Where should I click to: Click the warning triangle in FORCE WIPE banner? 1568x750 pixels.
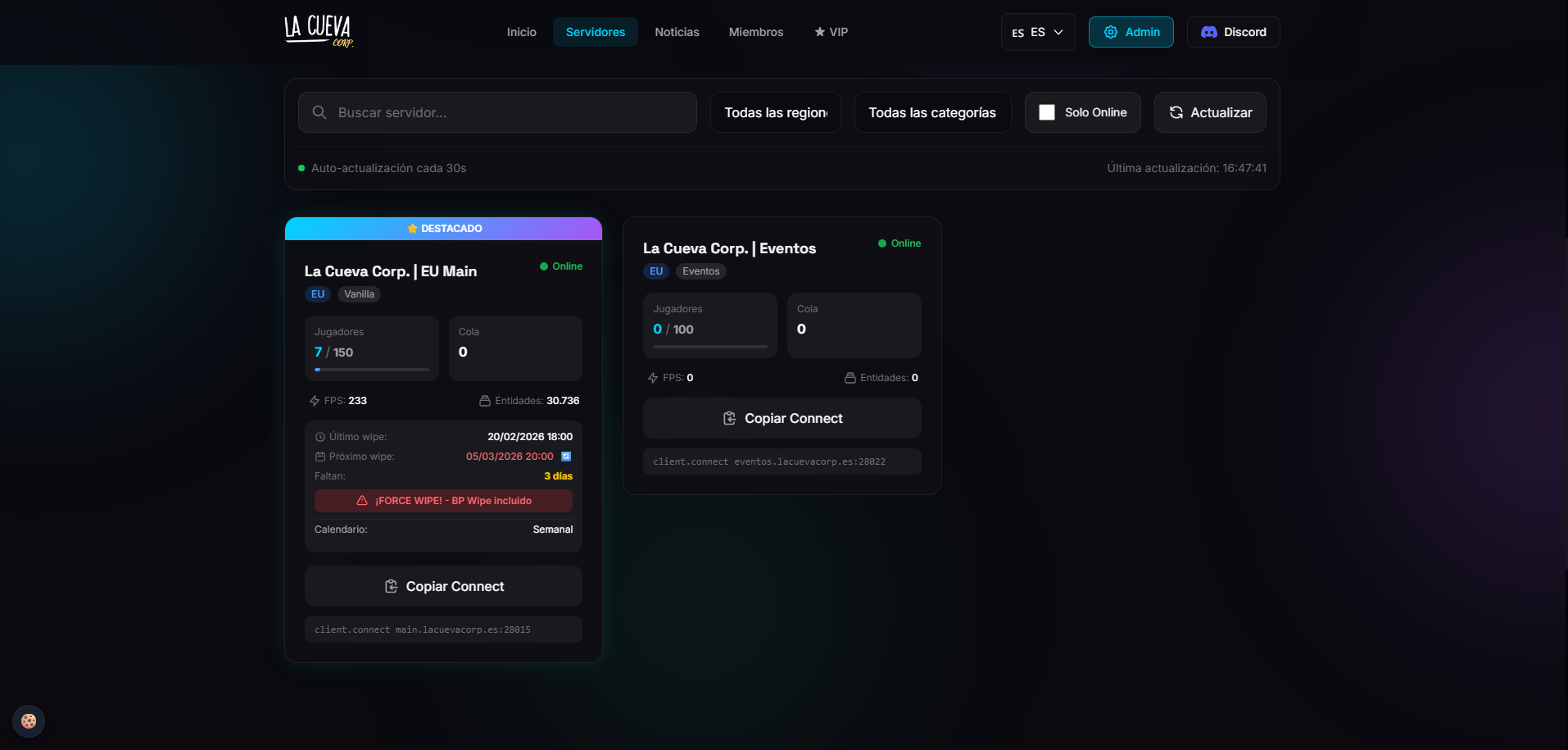pos(362,501)
